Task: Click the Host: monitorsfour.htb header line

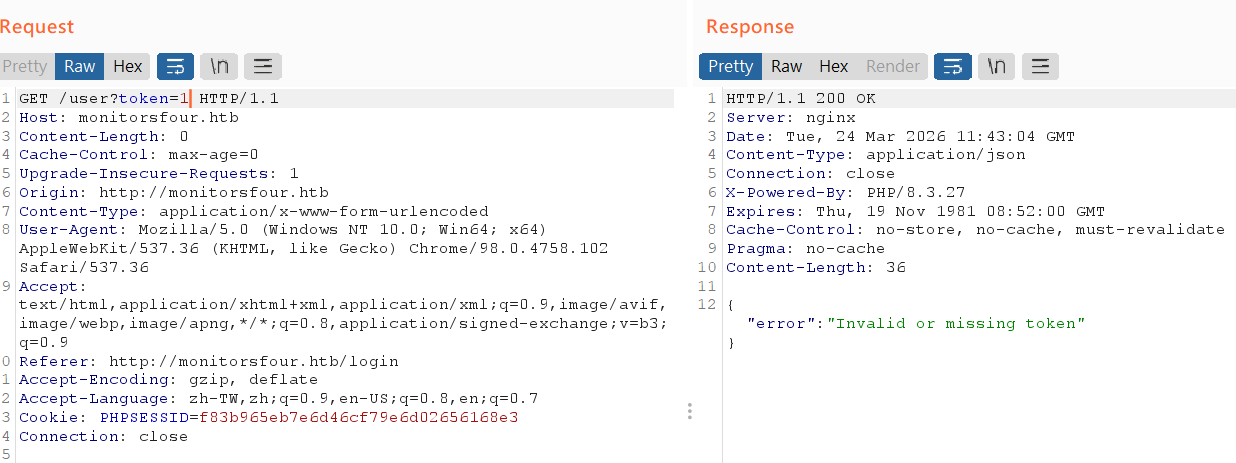Action: (x=128, y=117)
